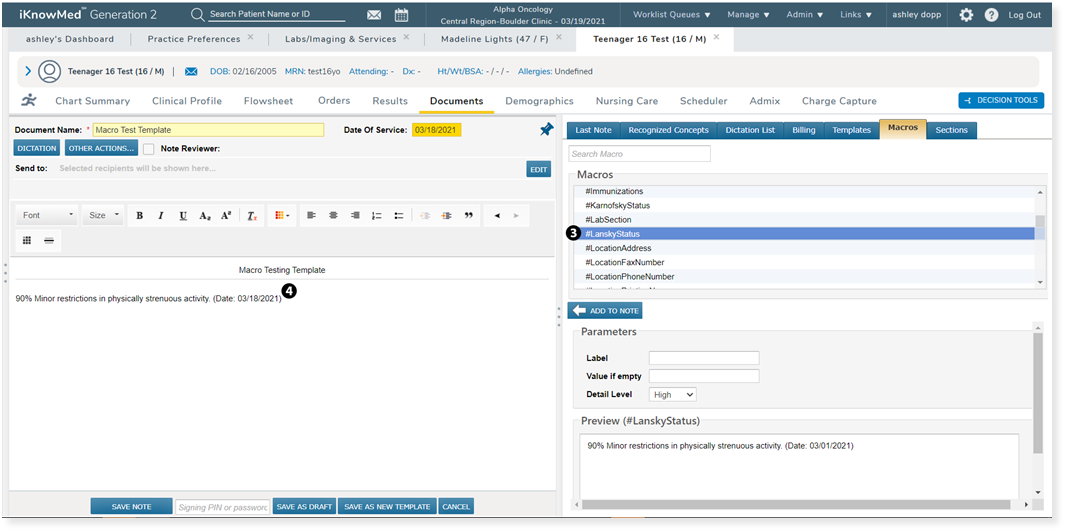Open the Font dropdown
The image size is (1065, 530).
47,215
